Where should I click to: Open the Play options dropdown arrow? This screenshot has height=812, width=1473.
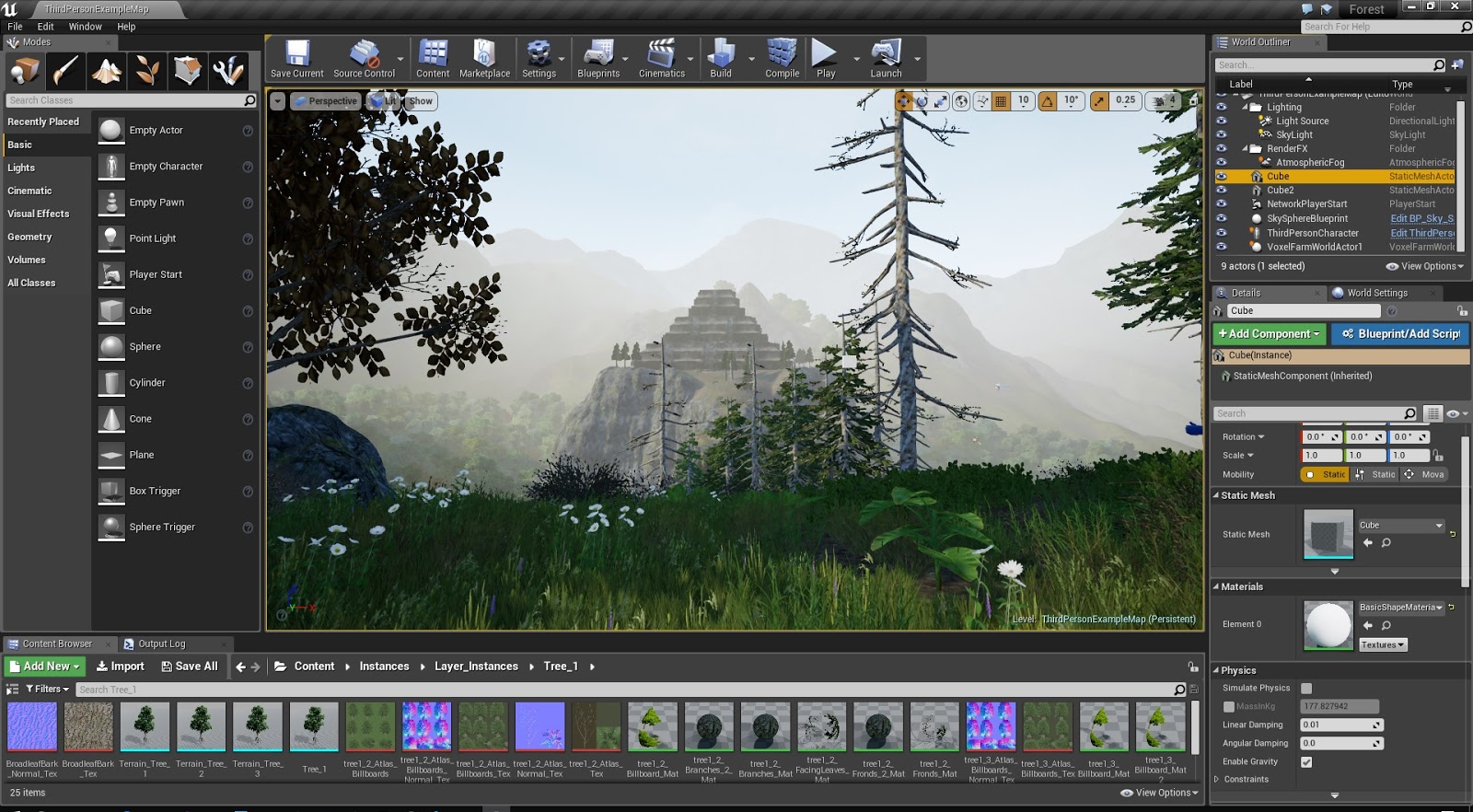pyautogui.click(x=857, y=59)
